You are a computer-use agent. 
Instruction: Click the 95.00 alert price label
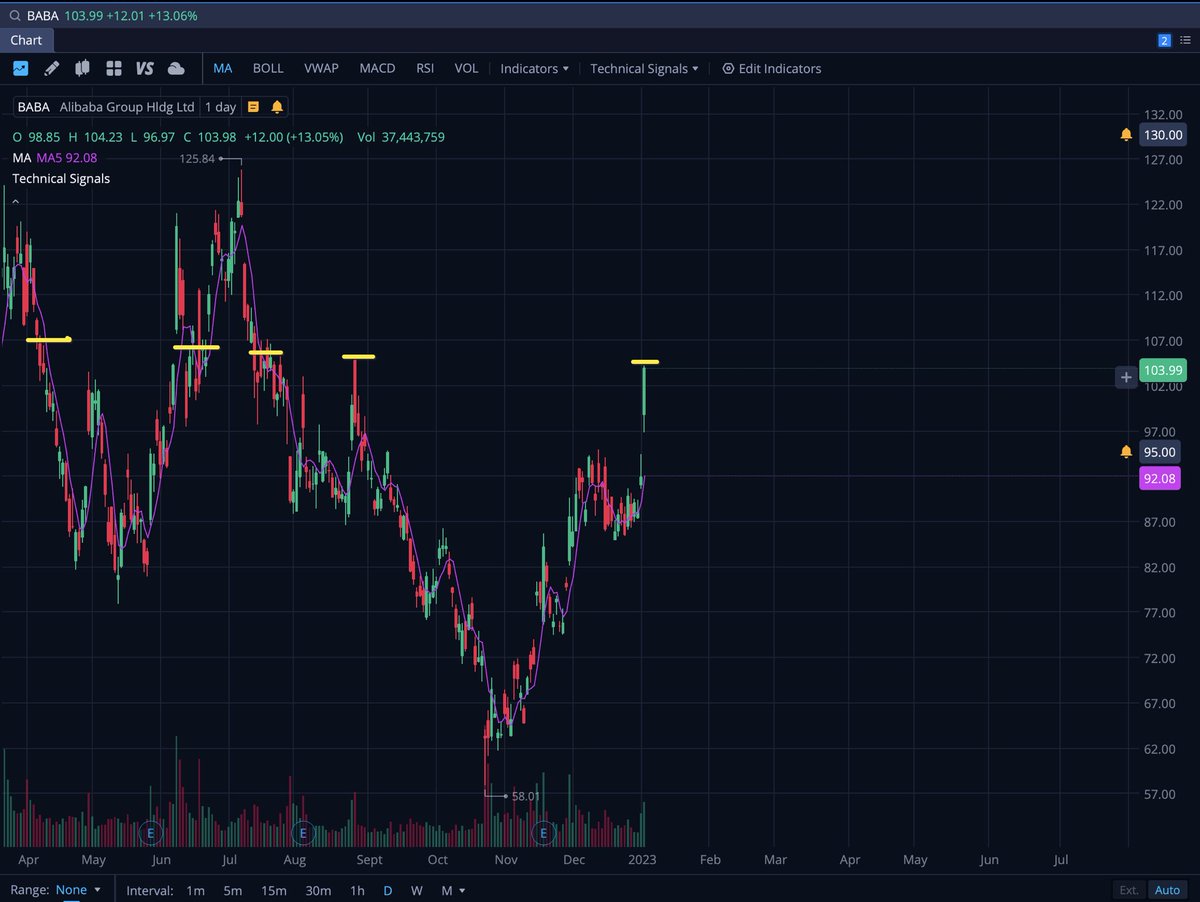[1160, 452]
